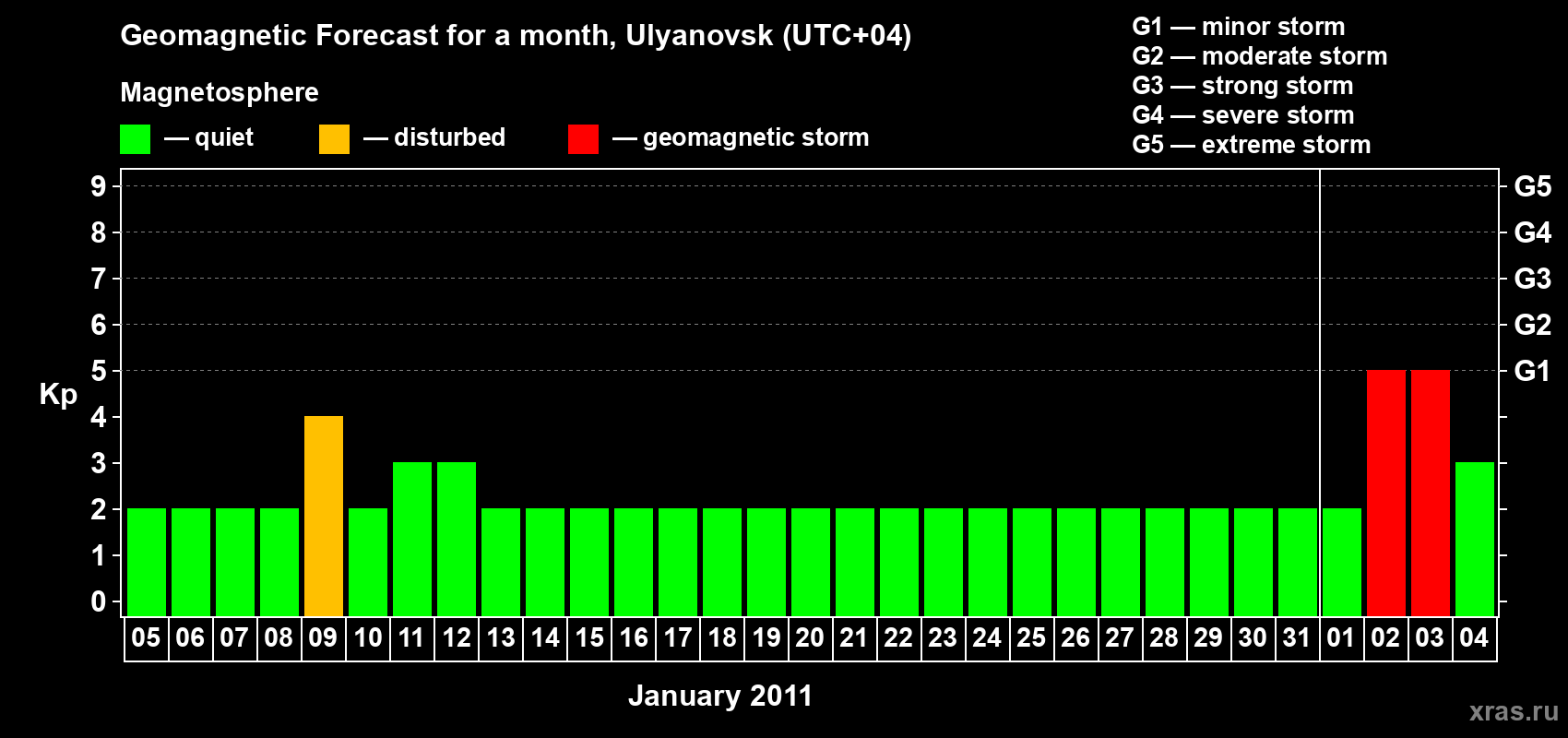Image resolution: width=1568 pixels, height=738 pixels.
Task: Click the 'quiet' legend text
Action: (224, 137)
